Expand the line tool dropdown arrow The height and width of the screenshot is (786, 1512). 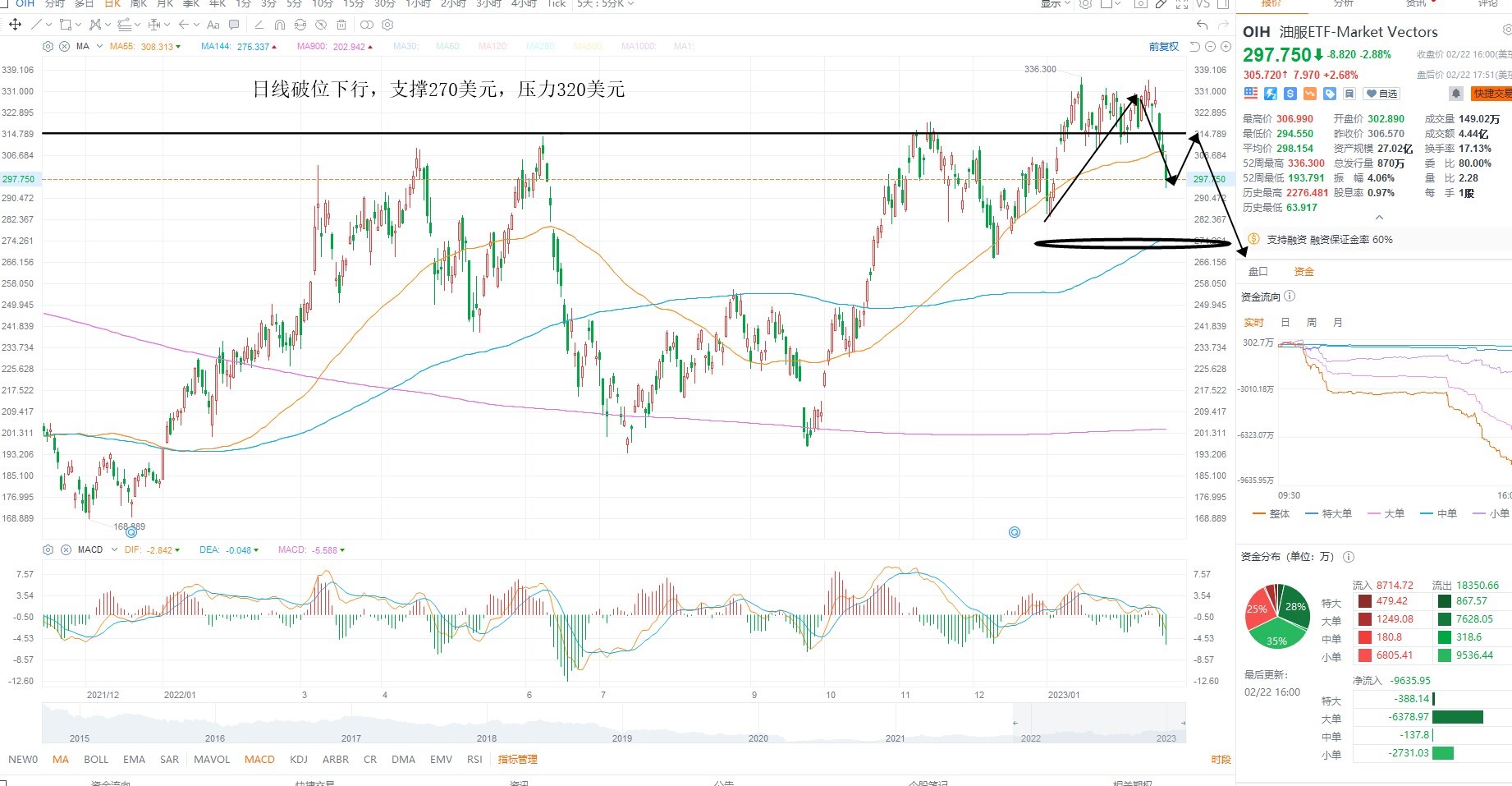(48, 25)
